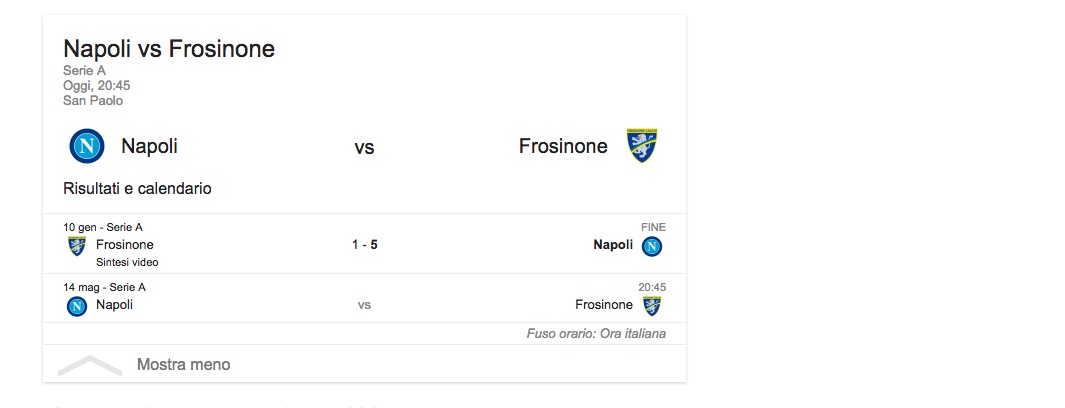Image resolution: width=1065 pixels, height=408 pixels.
Task: Click the "14 mag - Serie A" date label
Action: (104, 287)
